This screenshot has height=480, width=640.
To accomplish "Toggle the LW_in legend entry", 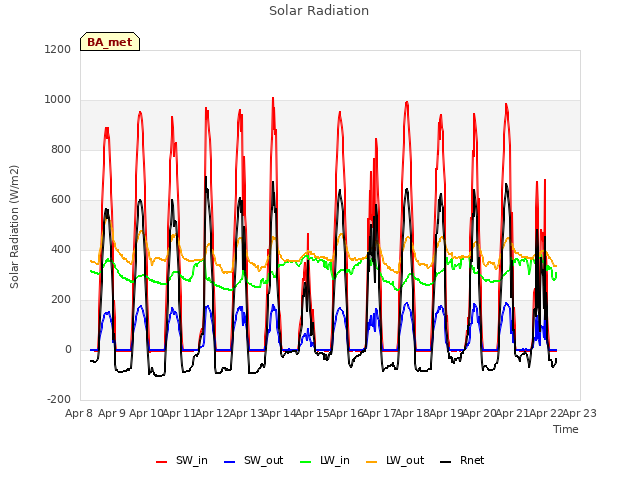I will (x=325, y=461).
